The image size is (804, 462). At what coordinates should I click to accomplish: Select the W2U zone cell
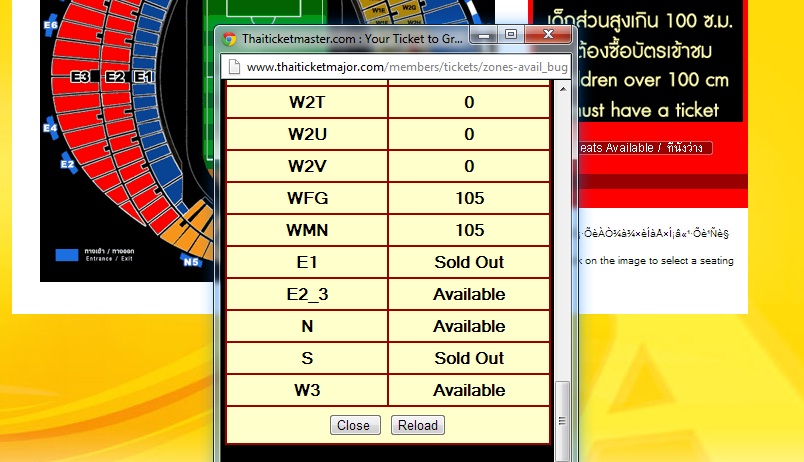click(x=307, y=134)
